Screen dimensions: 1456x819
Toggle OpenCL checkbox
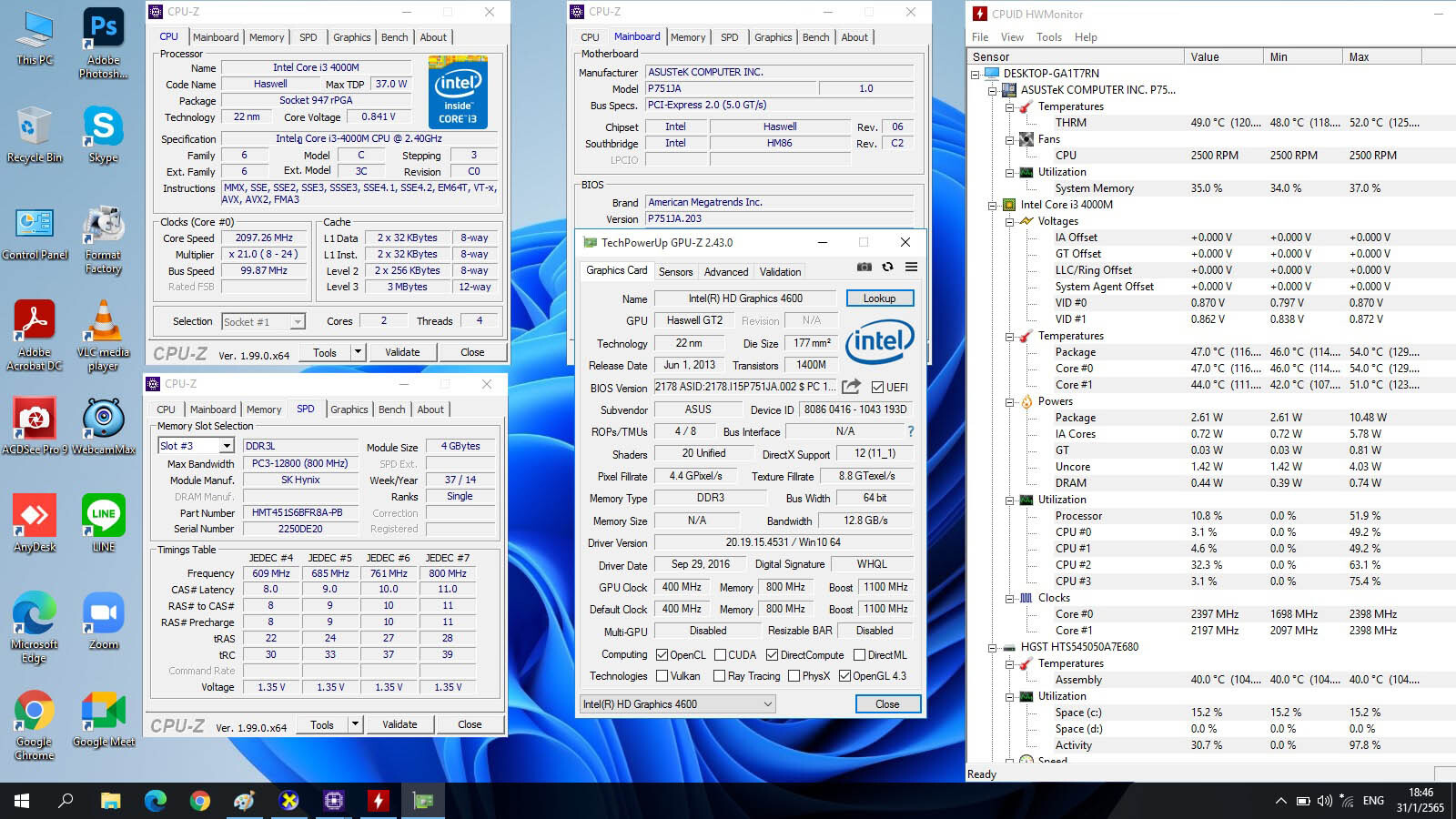[x=662, y=655]
